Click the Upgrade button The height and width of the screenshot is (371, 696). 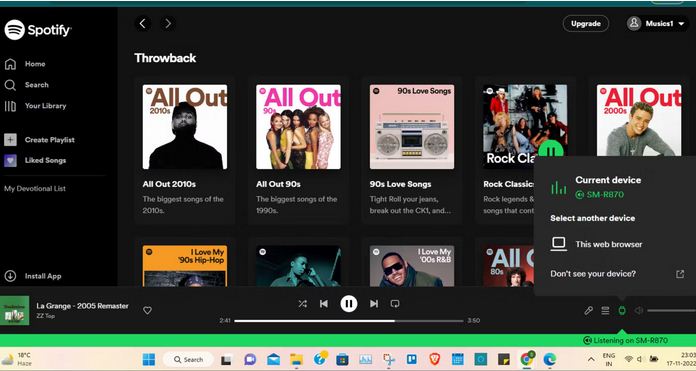[x=585, y=24]
